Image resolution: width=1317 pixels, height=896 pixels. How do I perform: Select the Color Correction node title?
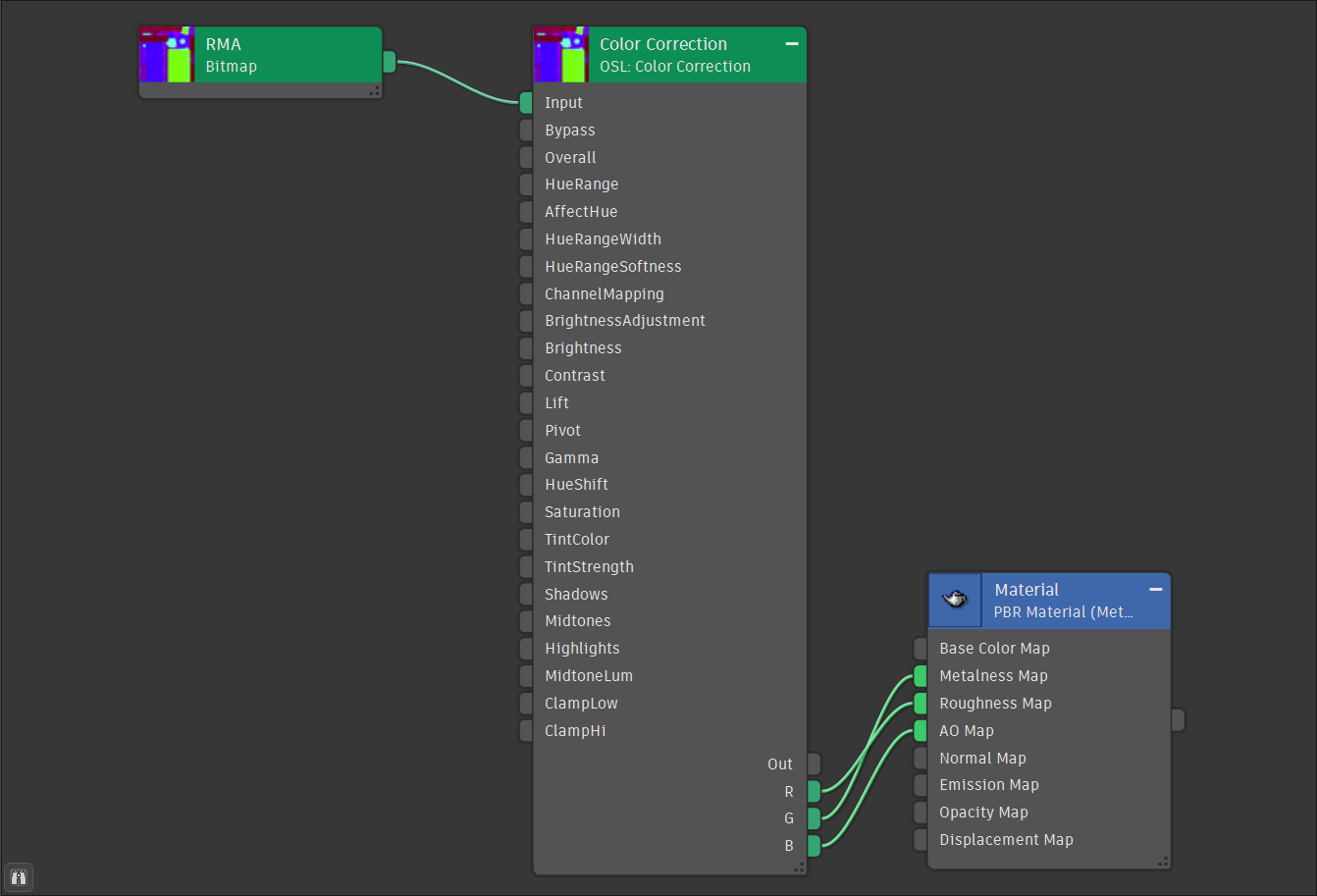(663, 44)
